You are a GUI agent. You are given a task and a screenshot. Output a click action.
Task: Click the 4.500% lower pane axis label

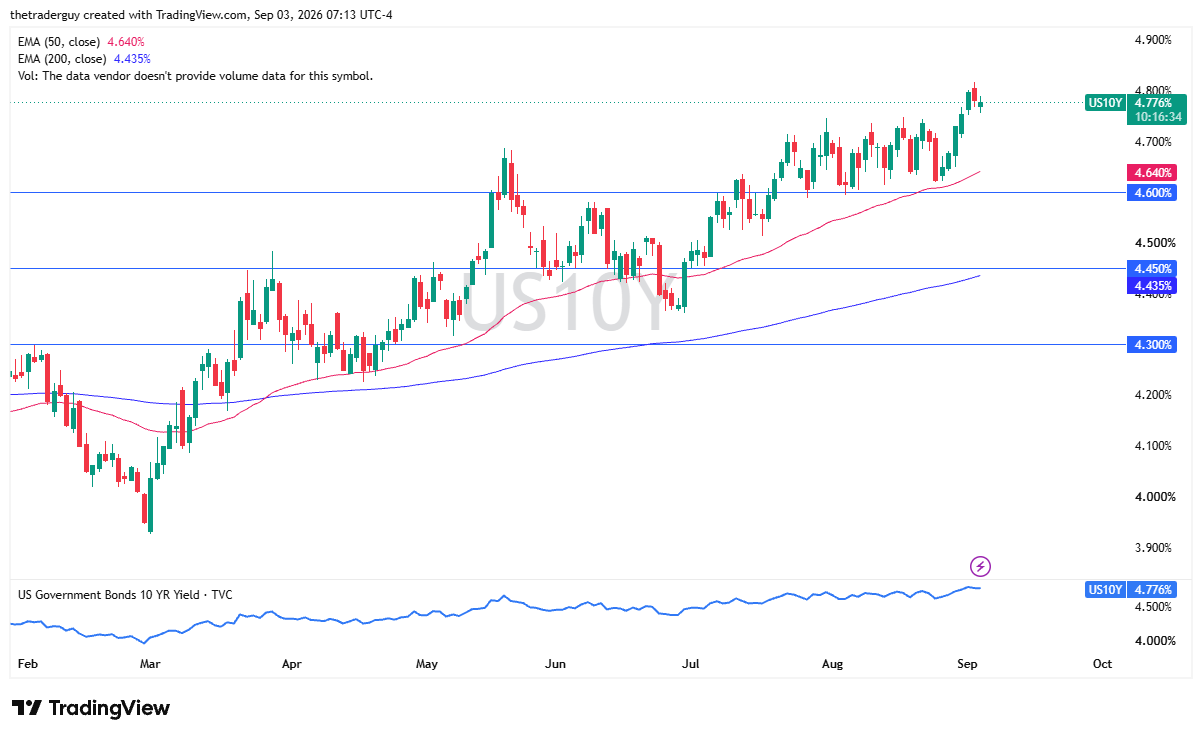(x=1153, y=607)
